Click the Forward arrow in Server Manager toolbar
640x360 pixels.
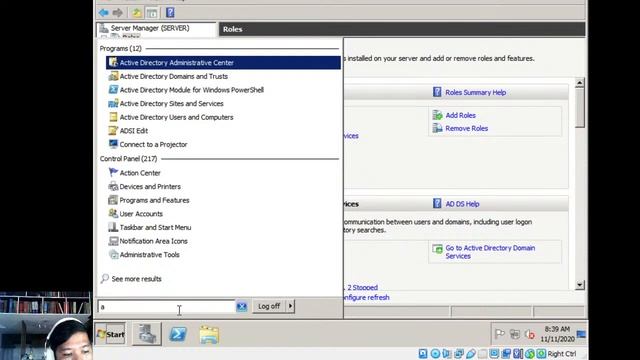pyautogui.click(x=118, y=13)
